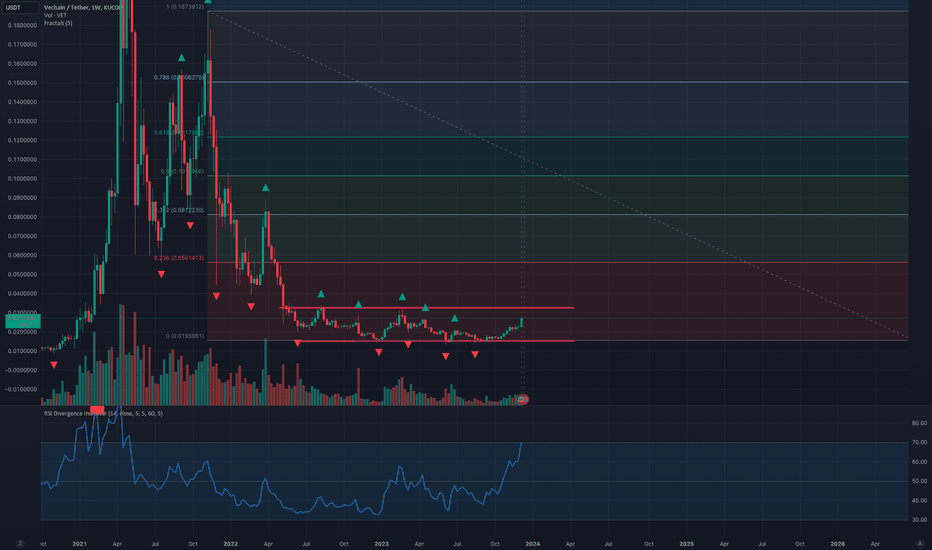Select the Vol · VET indicator legend
932x550 pixels.
click(x=55, y=15)
